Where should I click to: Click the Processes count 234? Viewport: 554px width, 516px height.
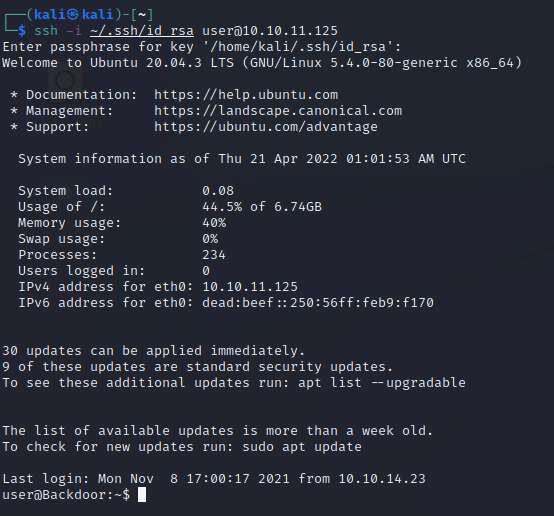[x=214, y=254]
